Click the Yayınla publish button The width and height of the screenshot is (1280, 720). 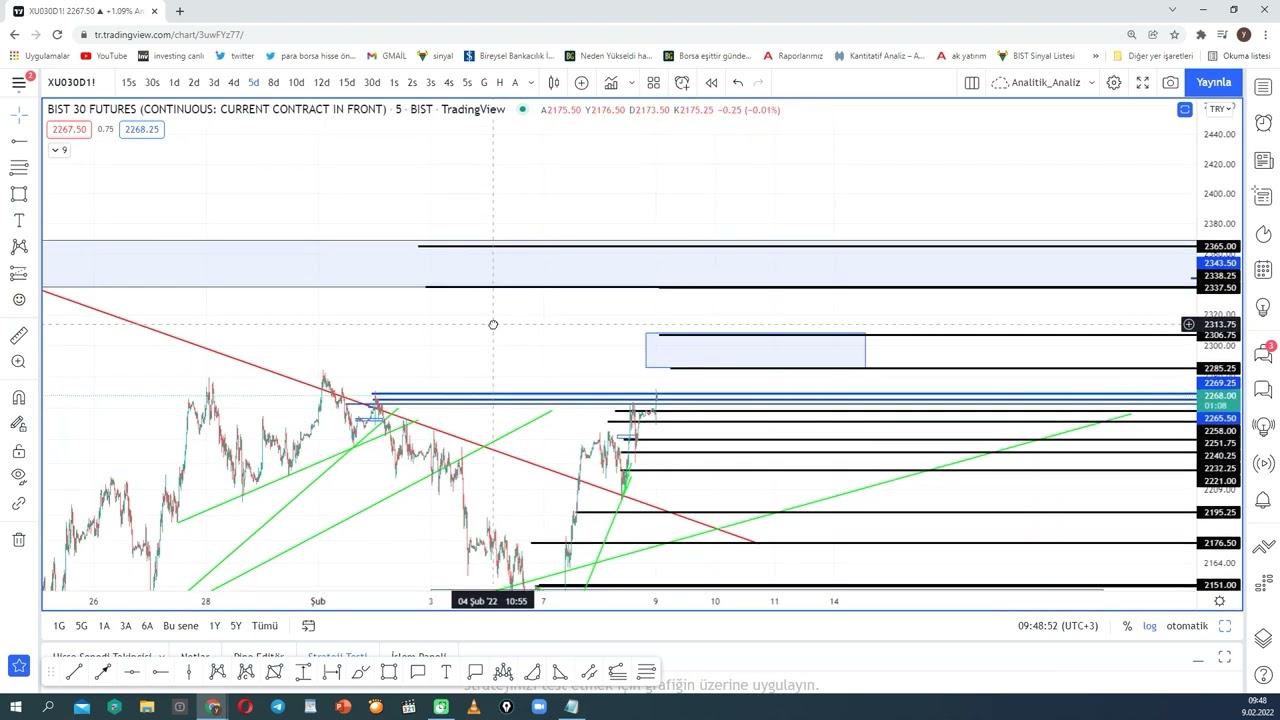coord(1214,82)
